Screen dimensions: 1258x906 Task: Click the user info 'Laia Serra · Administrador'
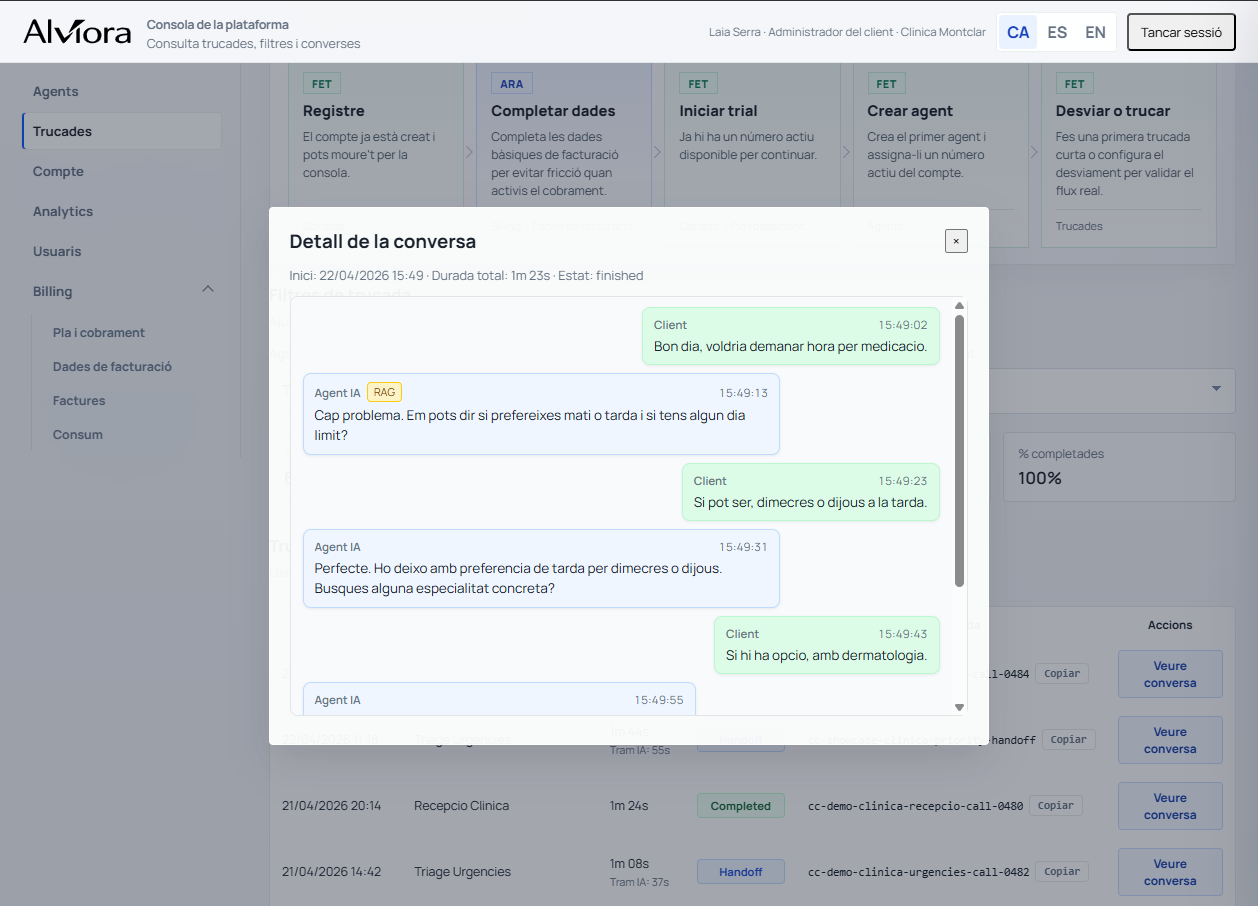847,32
